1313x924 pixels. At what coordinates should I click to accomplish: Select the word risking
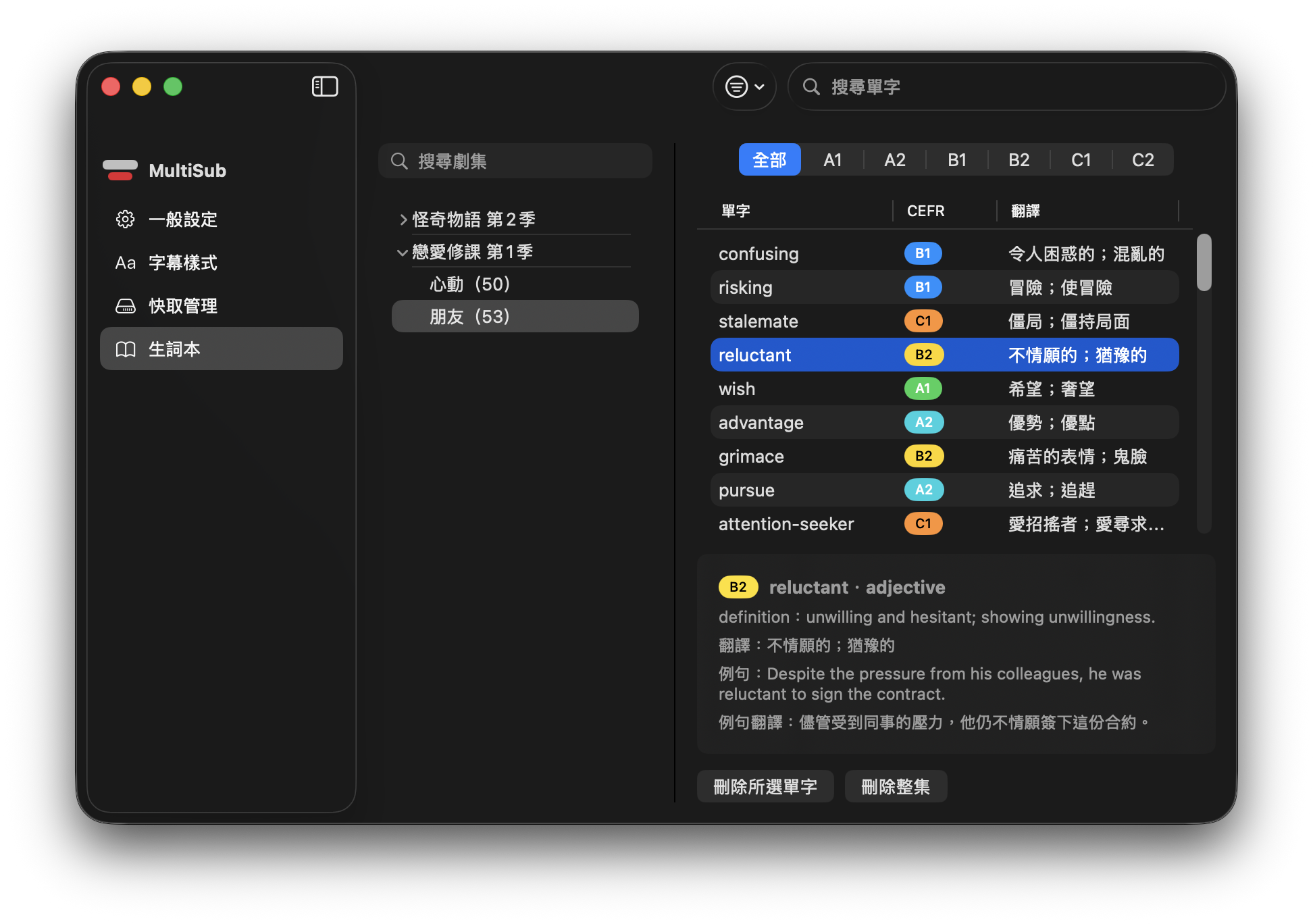point(745,287)
